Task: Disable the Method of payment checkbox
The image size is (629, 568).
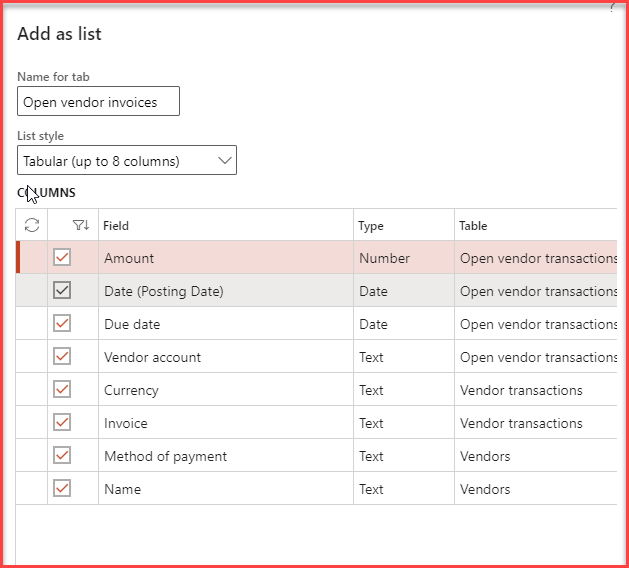Action: coord(62,455)
